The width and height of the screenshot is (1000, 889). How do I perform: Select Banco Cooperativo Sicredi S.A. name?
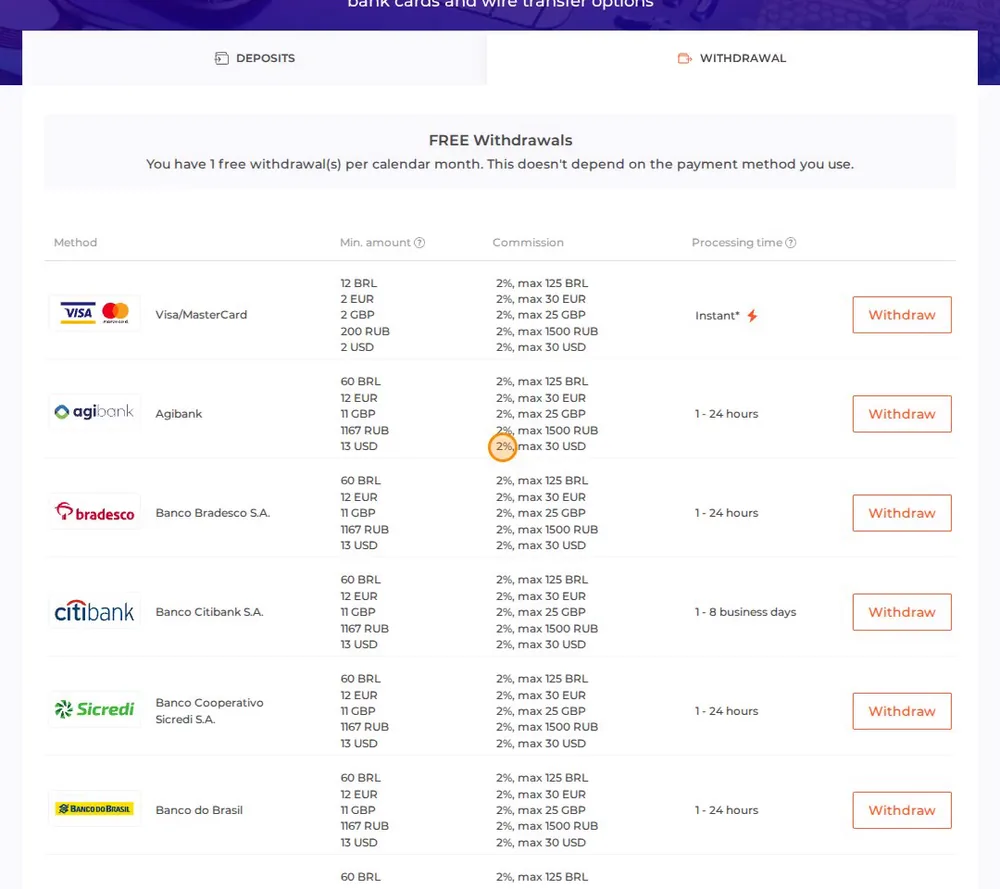(x=209, y=711)
